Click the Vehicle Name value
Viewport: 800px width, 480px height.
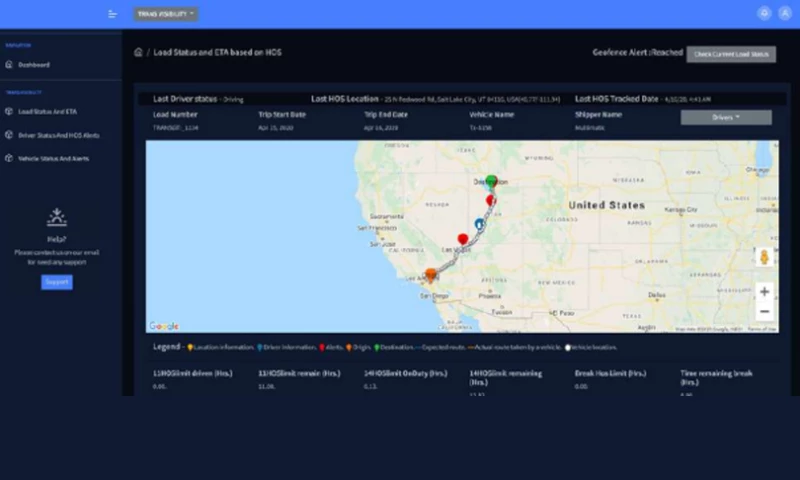click(x=480, y=128)
